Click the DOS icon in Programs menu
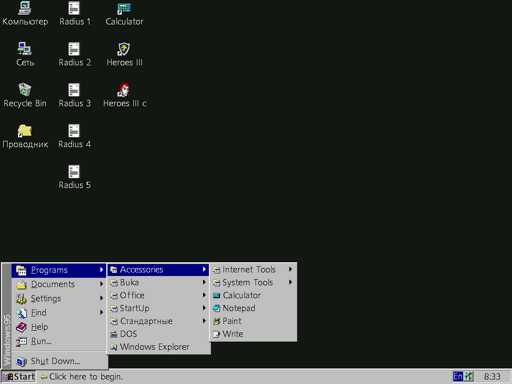 click(114, 334)
